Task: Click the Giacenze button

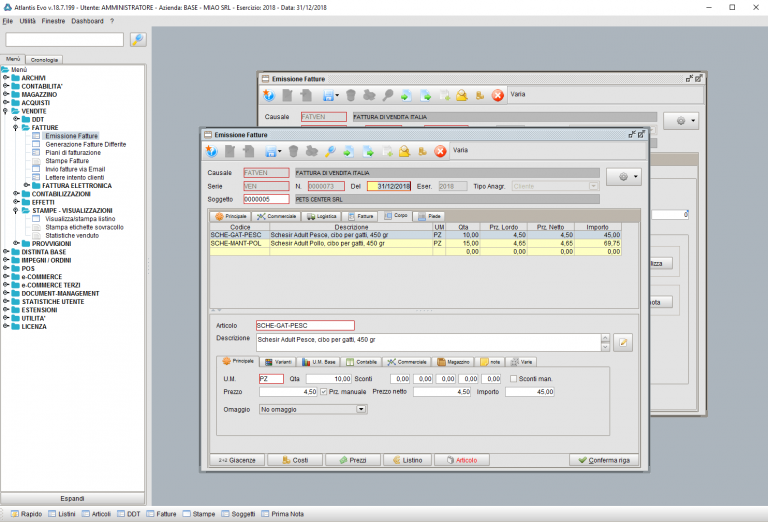Action: point(237,460)
